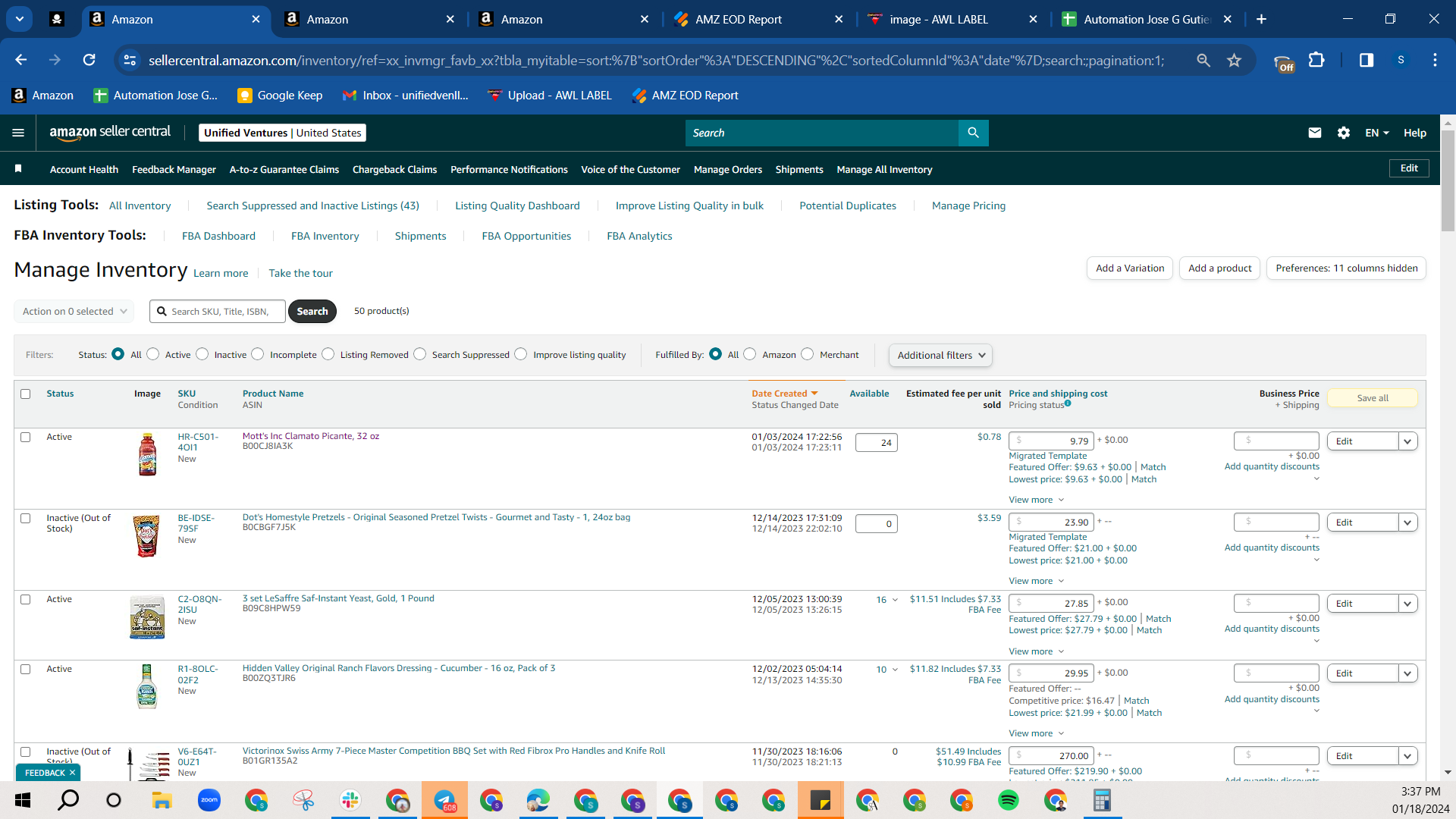The height and width of the screenshot is (819, 1456).
Task: Open Performance Notifications in the nav bar
Action: (x=509, y=169)
